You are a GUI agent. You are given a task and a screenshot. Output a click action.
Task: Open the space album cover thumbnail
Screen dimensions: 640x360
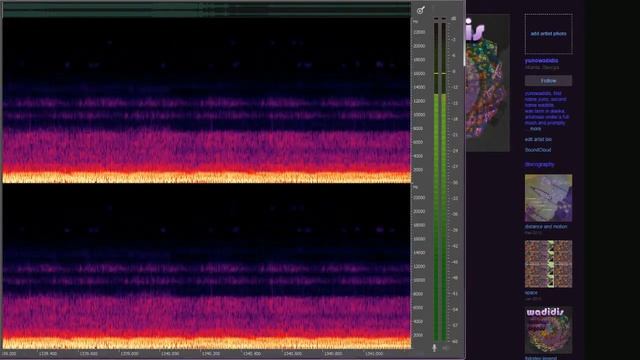(549, 264)
